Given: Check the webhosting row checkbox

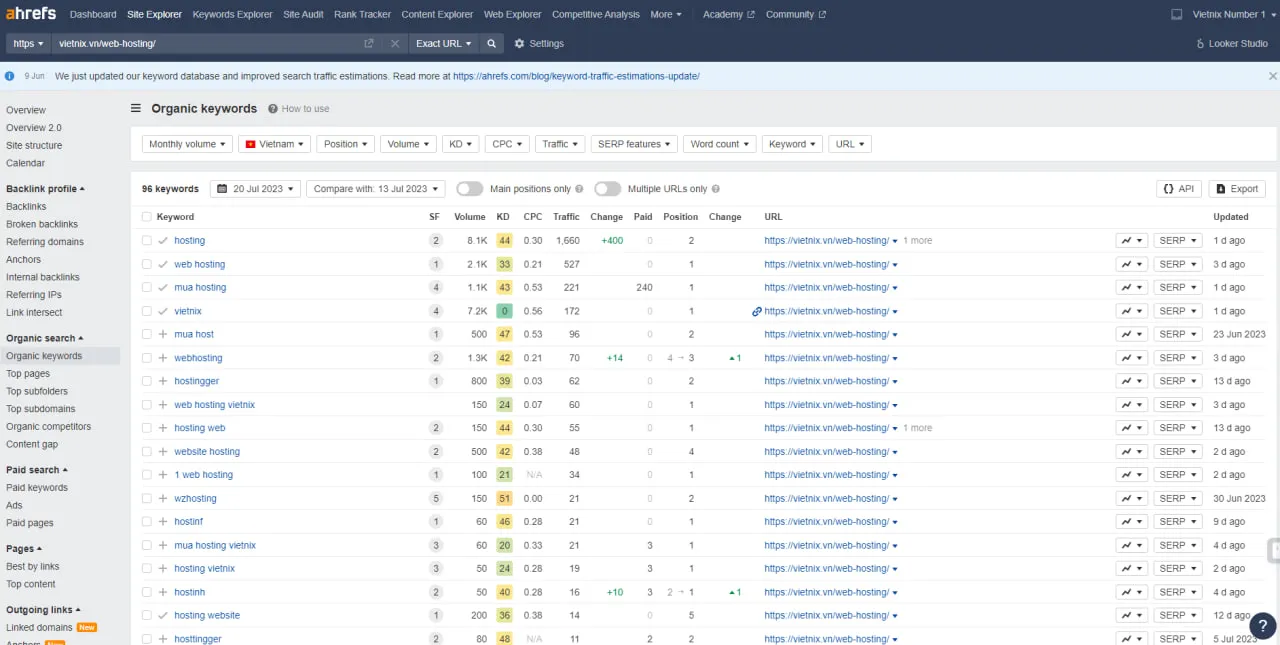Looking at the screenshot, I should pyautogui.click(x=147, y=358).
